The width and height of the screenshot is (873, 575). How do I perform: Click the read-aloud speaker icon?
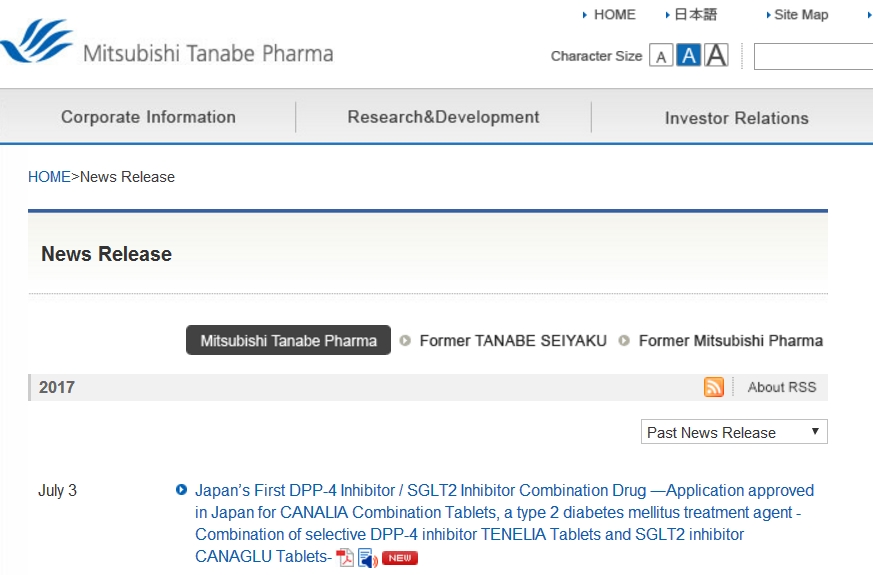pyautogui.click(x=367, y=558)
